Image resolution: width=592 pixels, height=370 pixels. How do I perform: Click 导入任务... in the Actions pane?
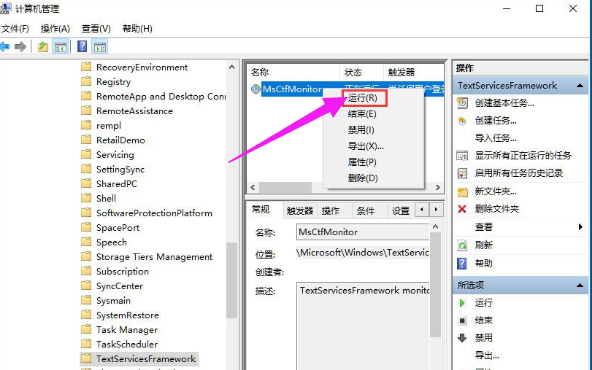(495, 138)
